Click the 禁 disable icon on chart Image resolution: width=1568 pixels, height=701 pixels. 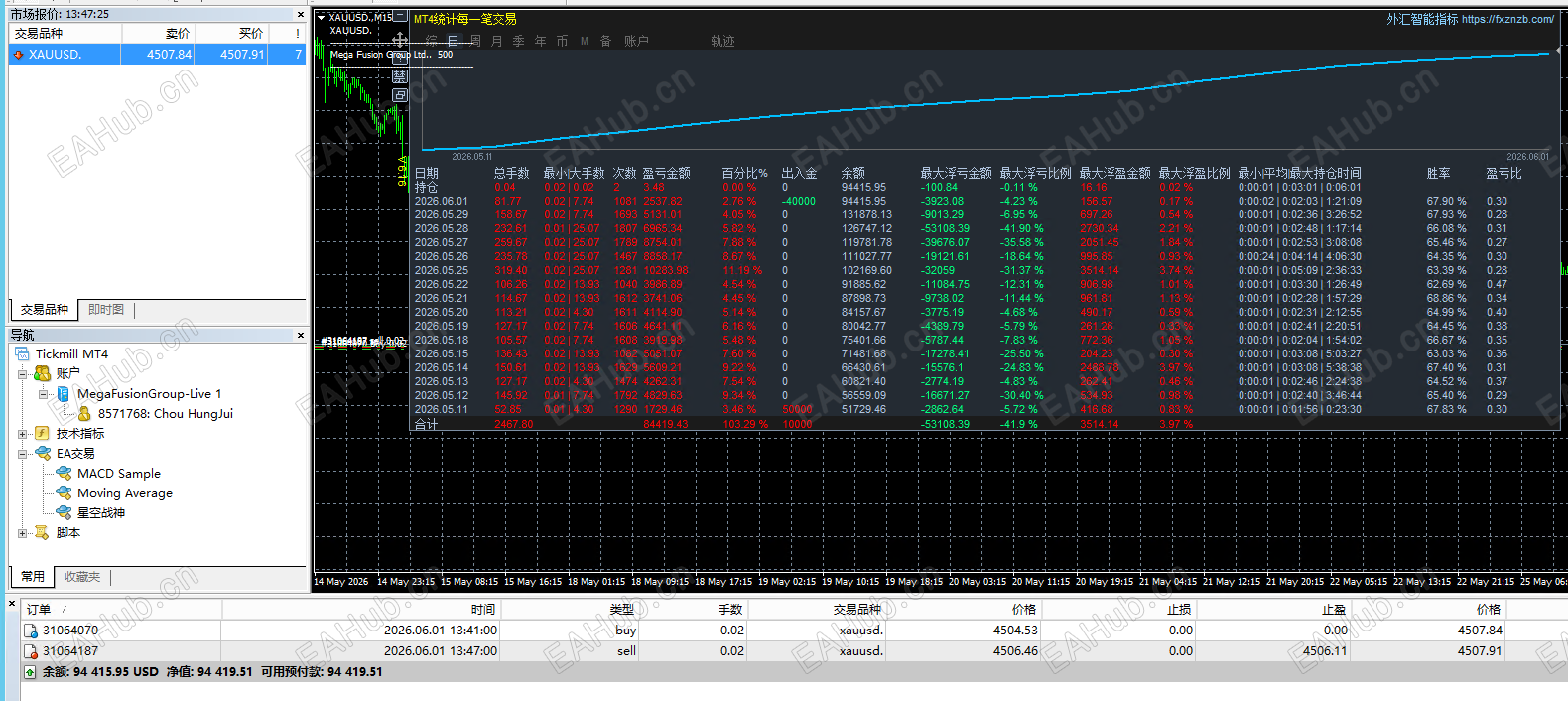pyautogui.click(x=400, y=76)
